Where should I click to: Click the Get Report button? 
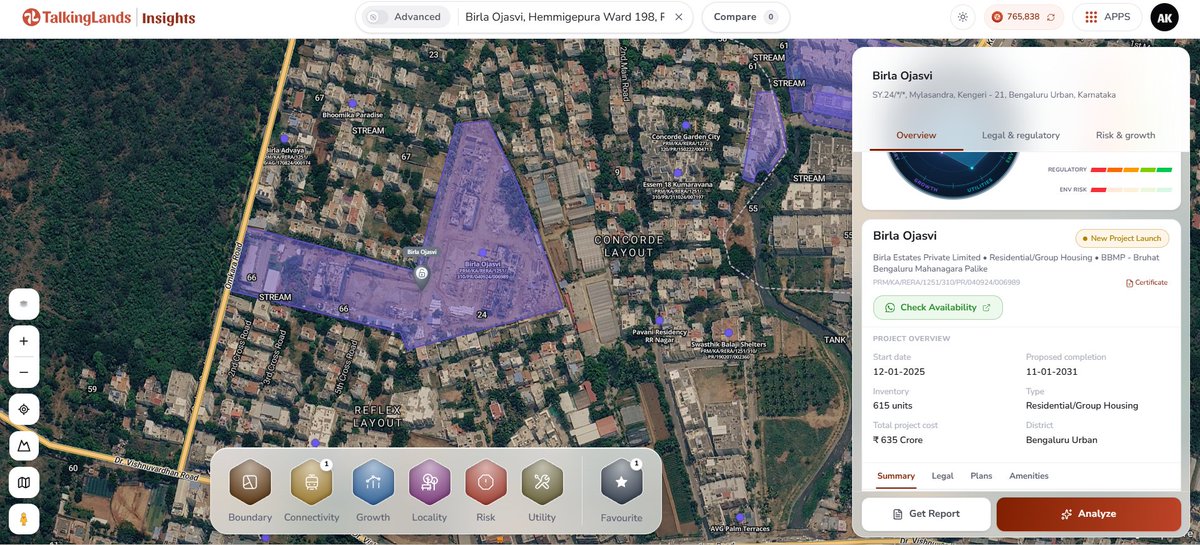point(926,514)
